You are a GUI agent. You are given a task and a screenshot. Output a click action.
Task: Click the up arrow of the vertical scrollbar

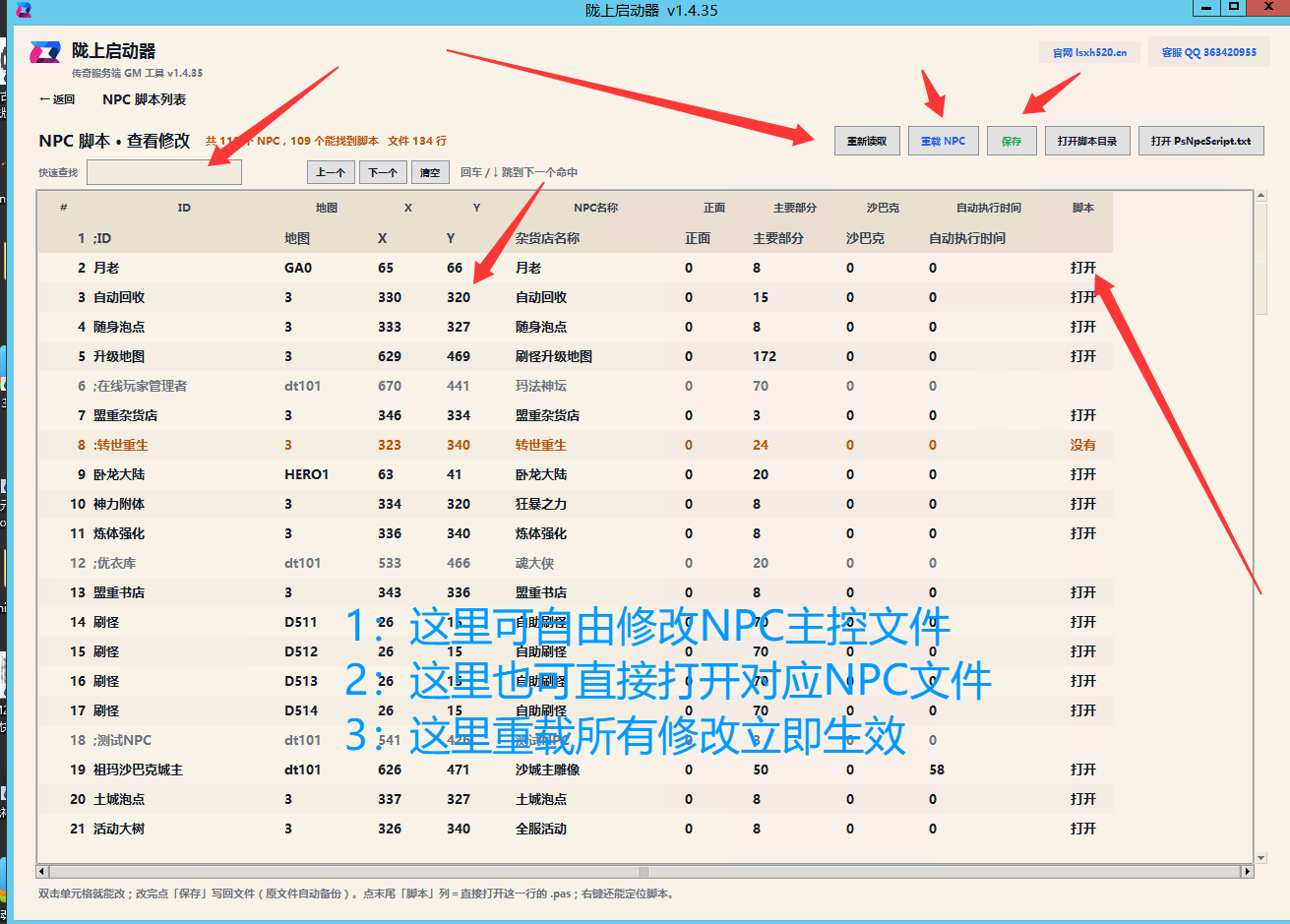(1260, 197)
